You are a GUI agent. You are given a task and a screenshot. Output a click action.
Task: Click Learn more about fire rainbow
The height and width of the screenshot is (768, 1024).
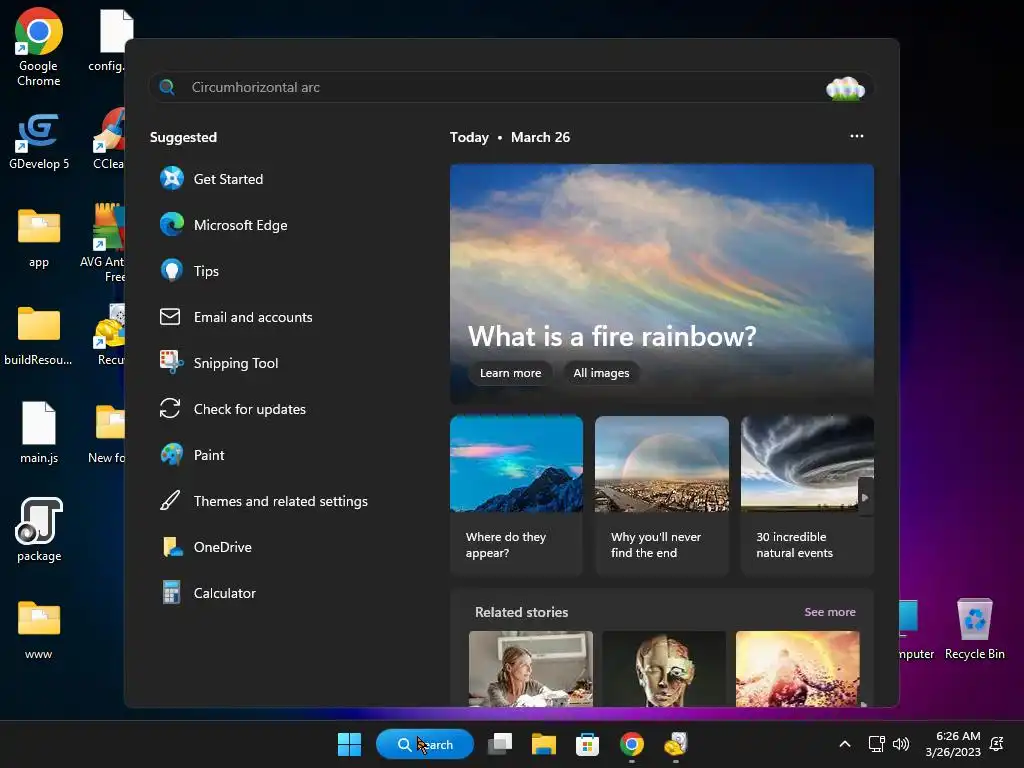[x=511, y=373]
